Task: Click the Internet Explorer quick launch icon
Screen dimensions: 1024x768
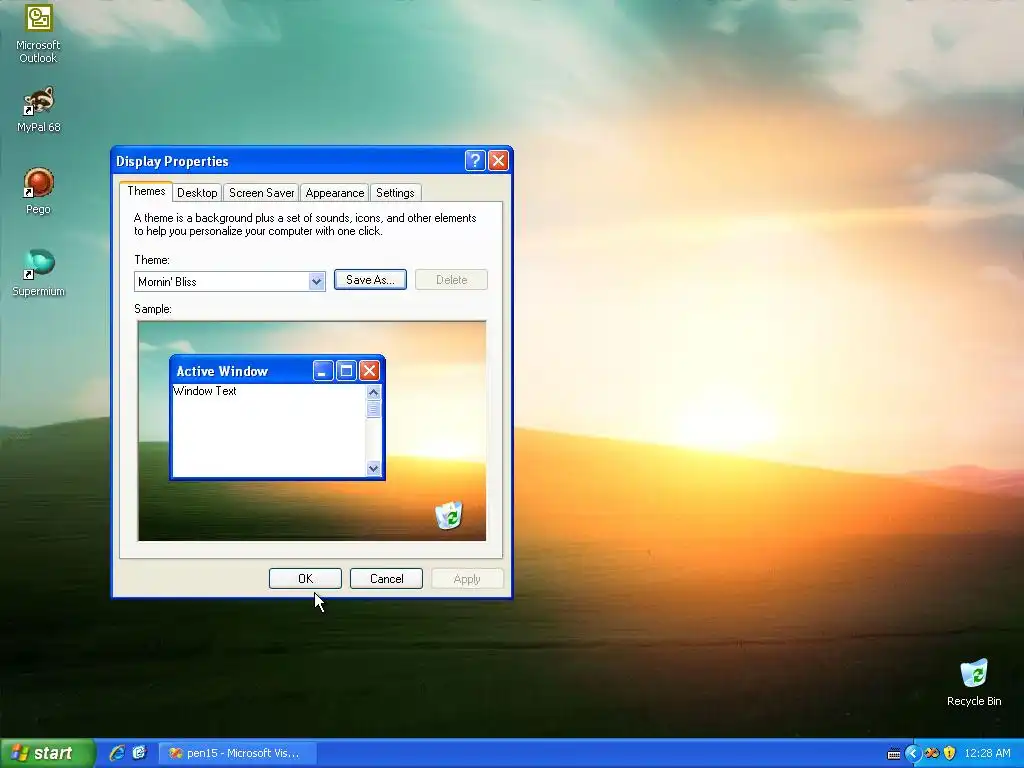Action: (x=117, y=753)
